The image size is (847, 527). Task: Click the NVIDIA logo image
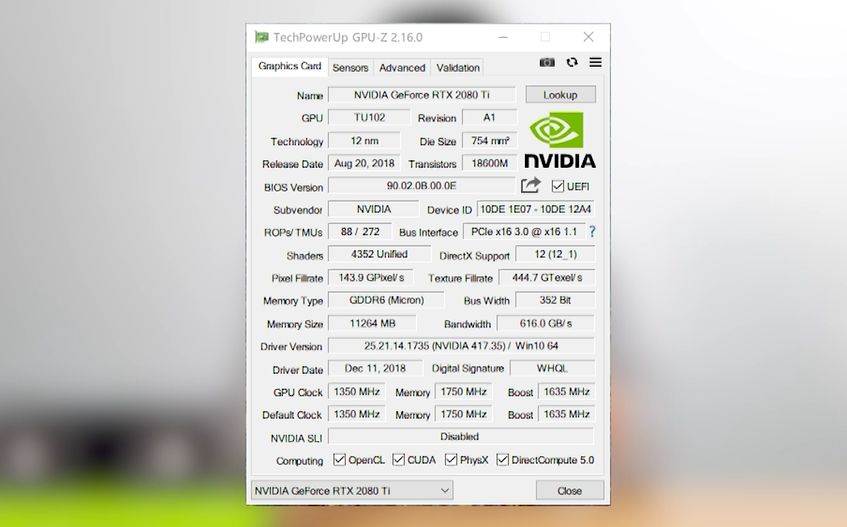[x=560, y=140]
